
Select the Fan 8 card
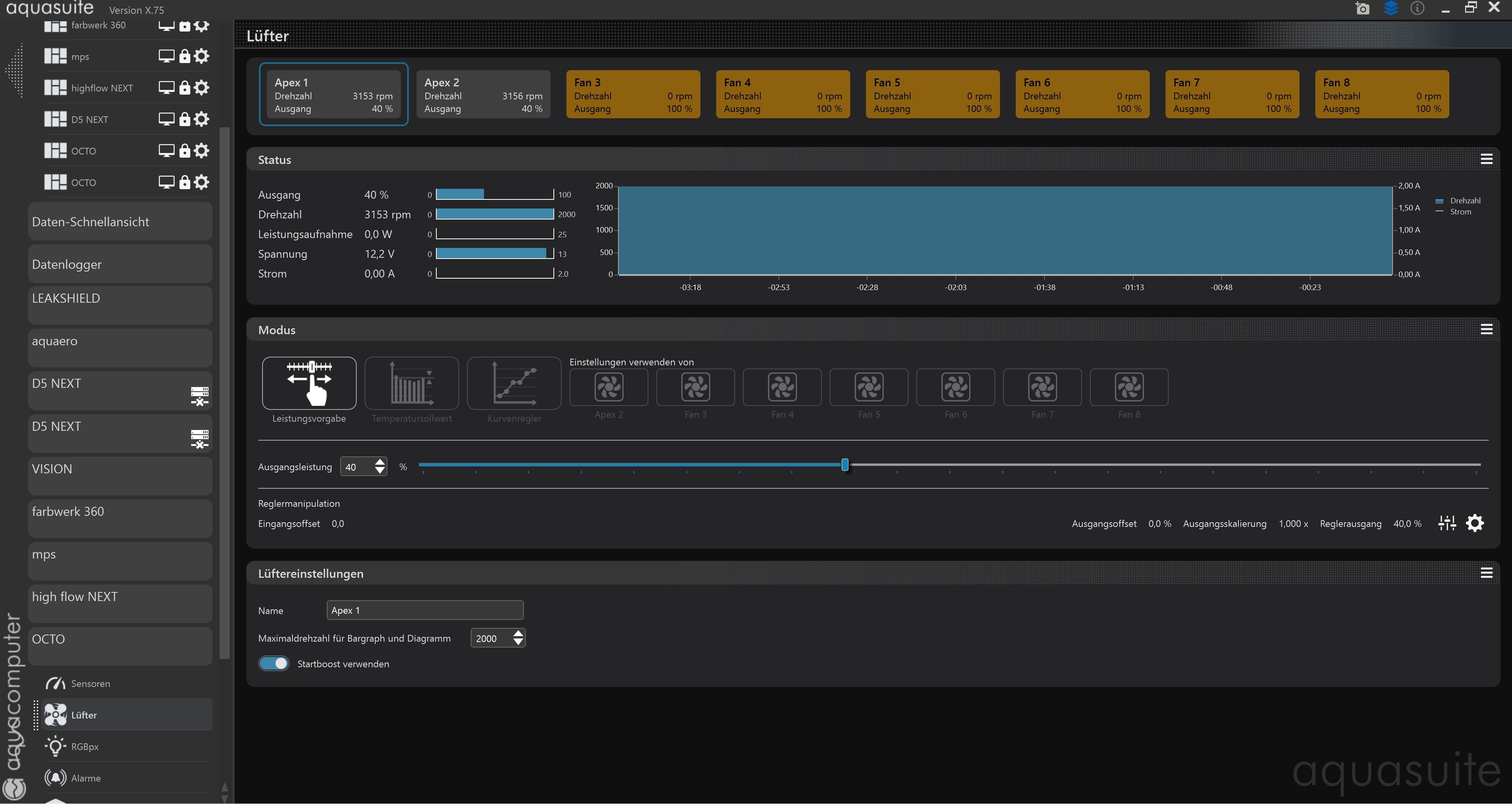point(1382,95)
